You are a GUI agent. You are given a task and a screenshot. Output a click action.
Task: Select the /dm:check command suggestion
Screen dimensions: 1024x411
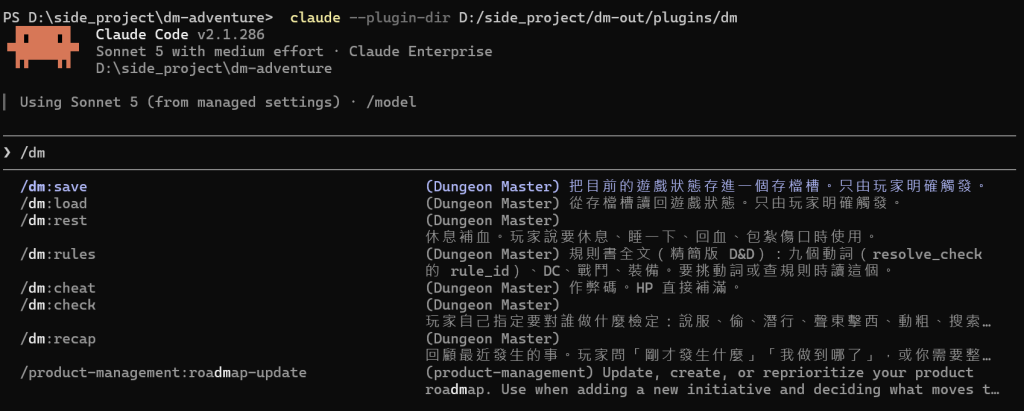point(57,304)
